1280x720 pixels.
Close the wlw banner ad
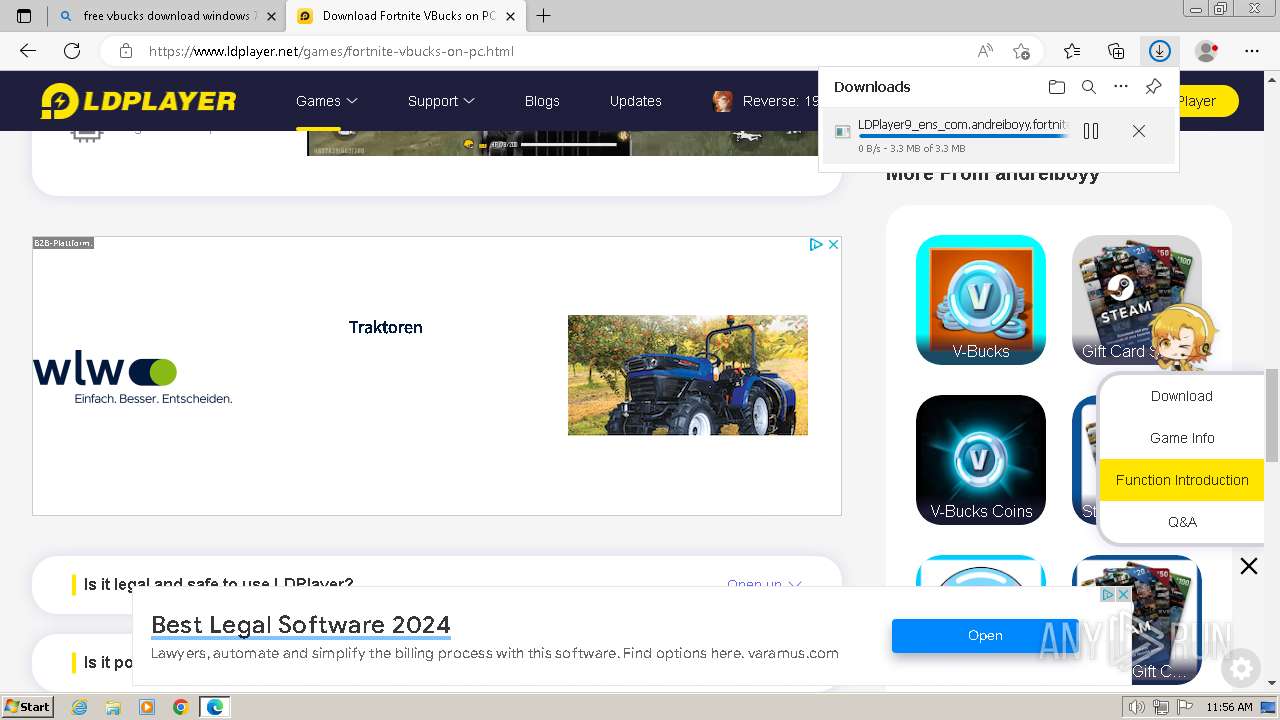click(833, 244)
